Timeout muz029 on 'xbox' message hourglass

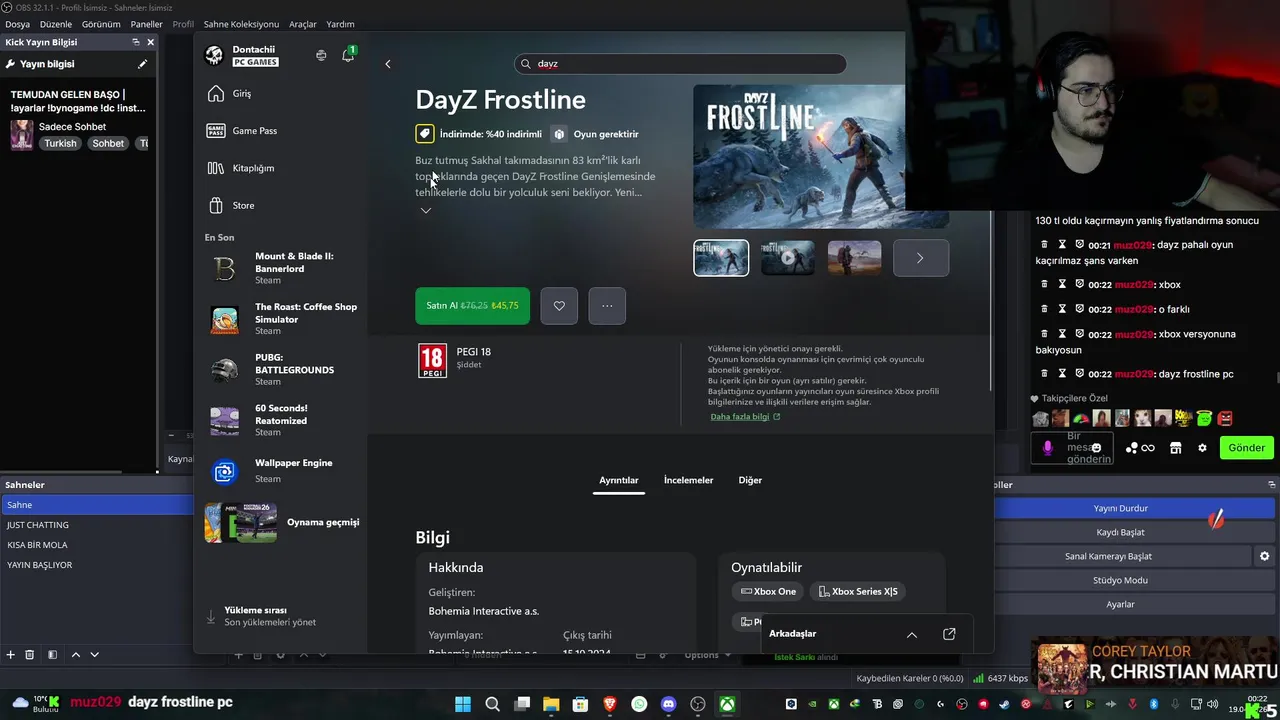pos(1062,284)
